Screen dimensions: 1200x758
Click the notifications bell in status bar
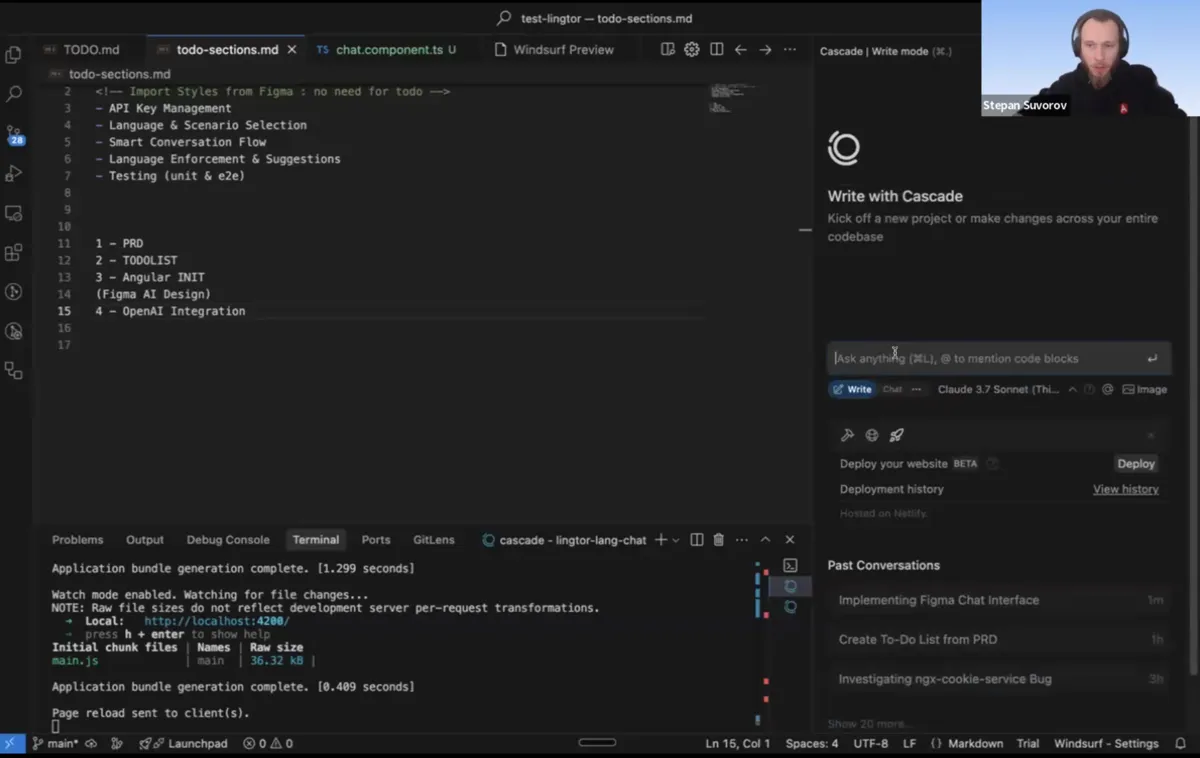[1180, 743]
